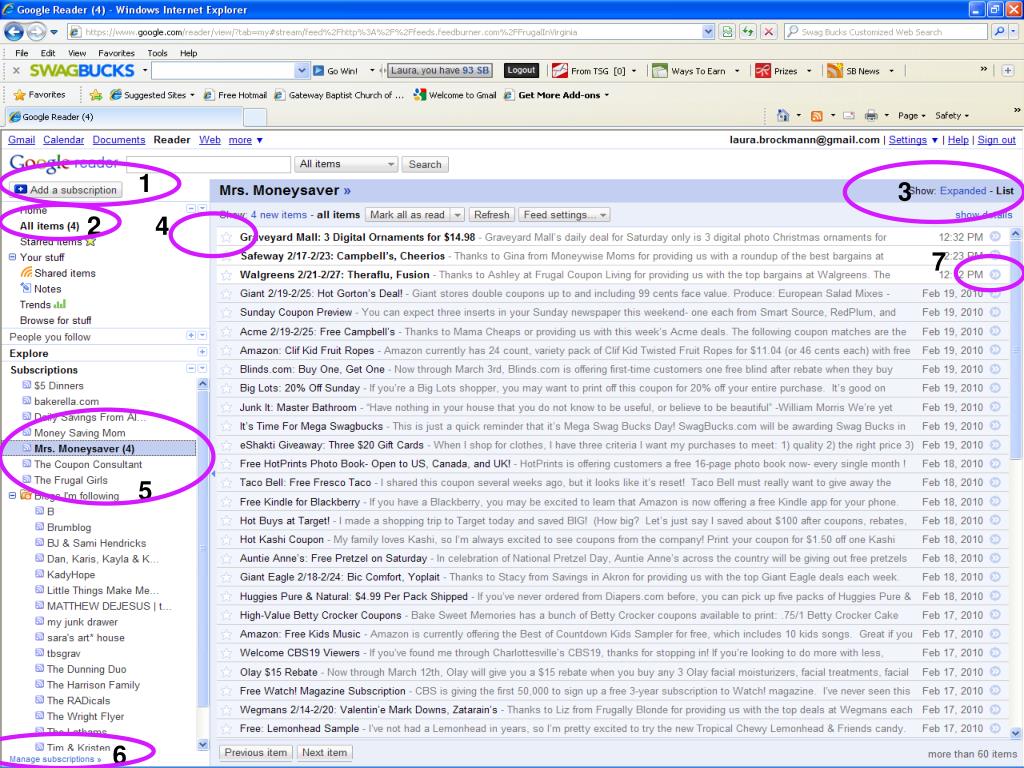Star the Sunday Coupon Preview item

pyautogui.click(x=226, y=313)
